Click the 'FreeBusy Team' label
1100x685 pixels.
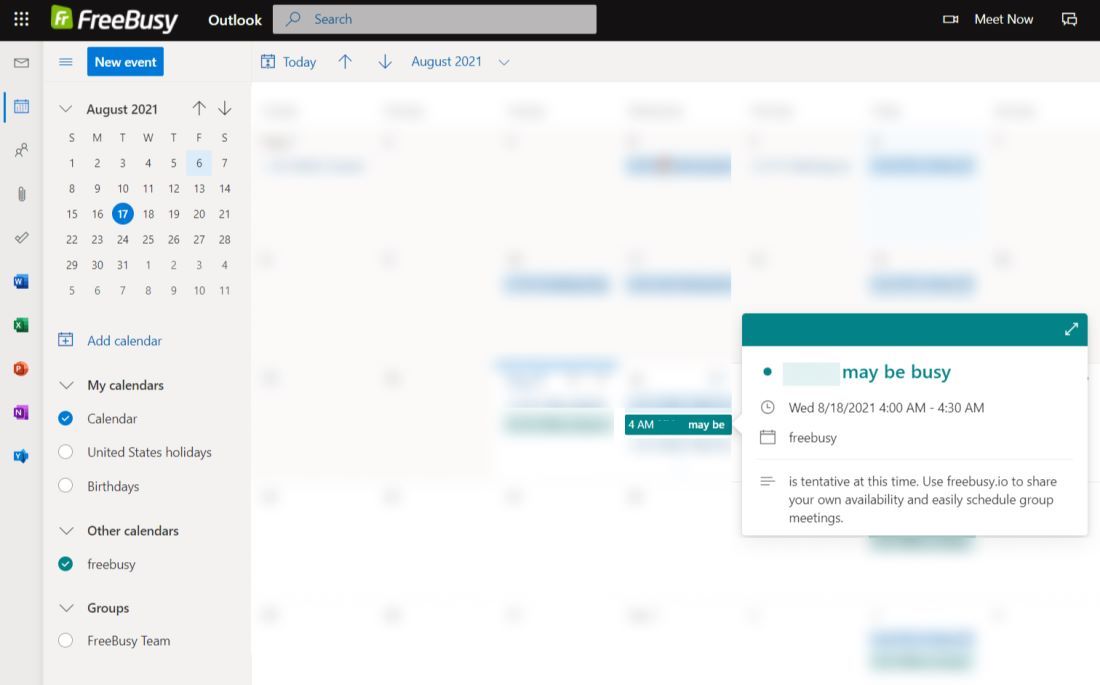pos(128,640)
